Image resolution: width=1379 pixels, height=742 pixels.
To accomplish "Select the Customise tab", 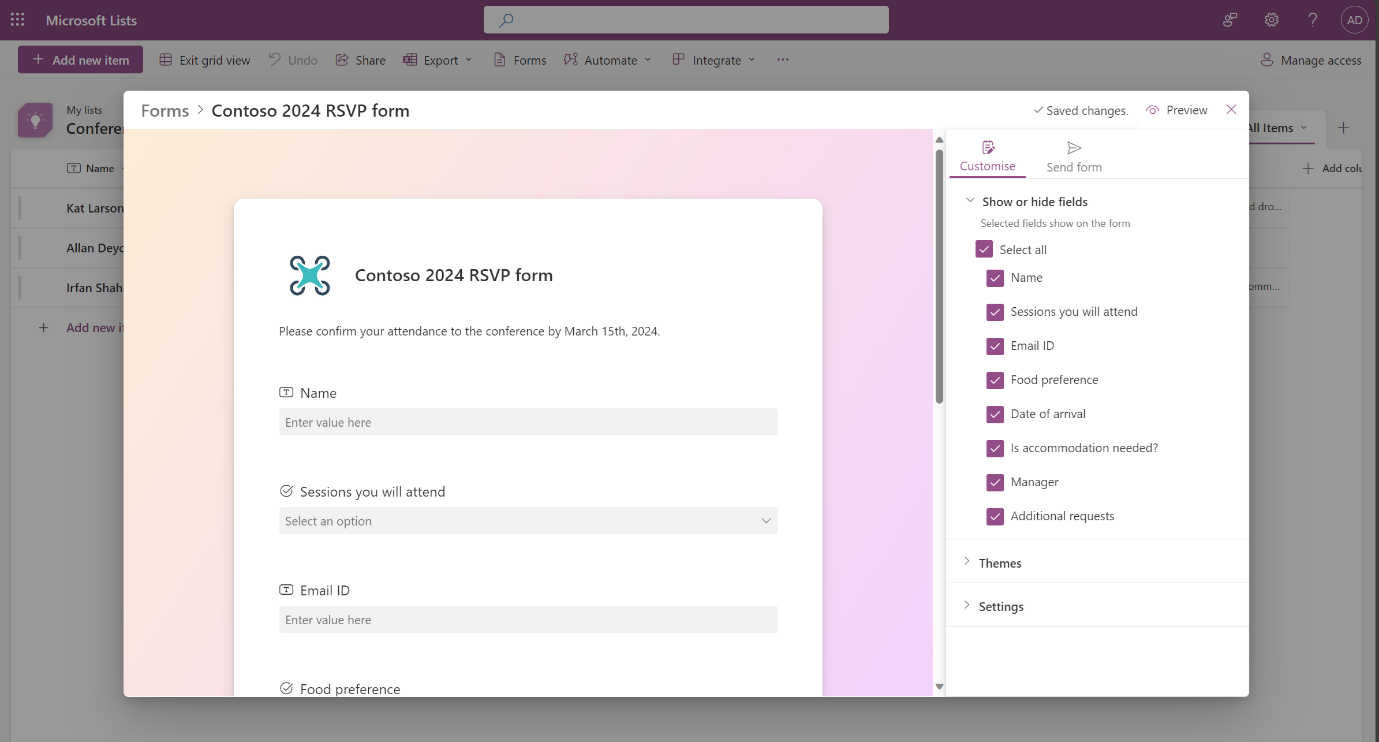I will point(987,157).
